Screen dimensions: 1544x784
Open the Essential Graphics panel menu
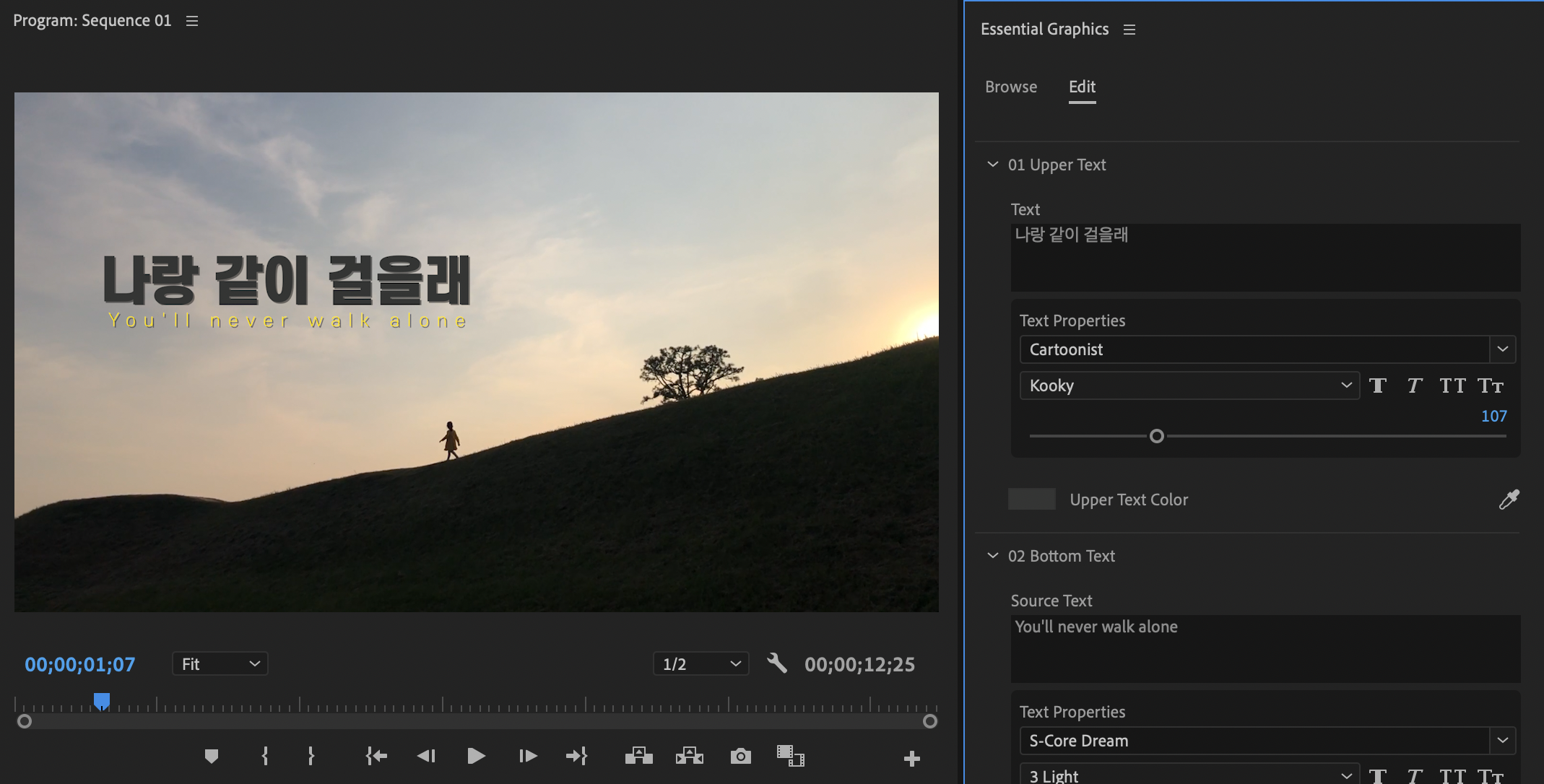click(x=1129, y=30)
